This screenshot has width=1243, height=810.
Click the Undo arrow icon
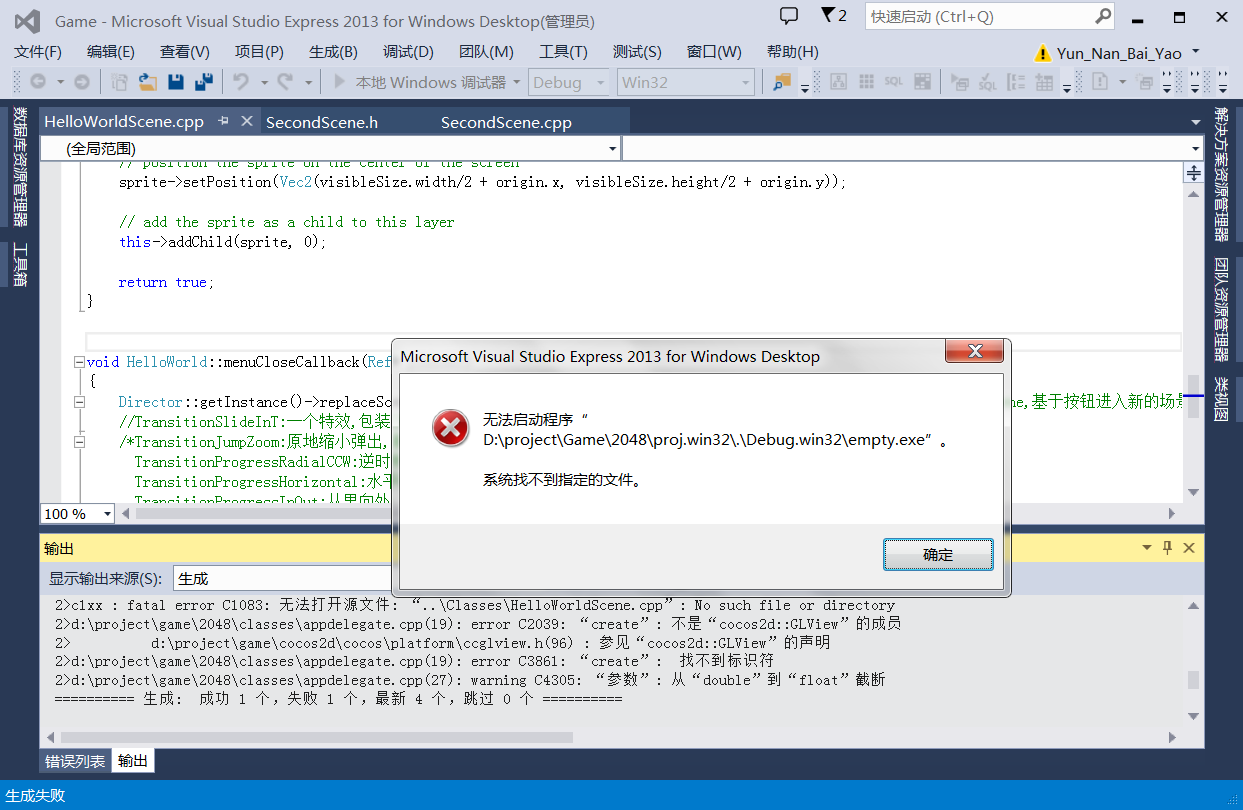[x=241, y=82]
